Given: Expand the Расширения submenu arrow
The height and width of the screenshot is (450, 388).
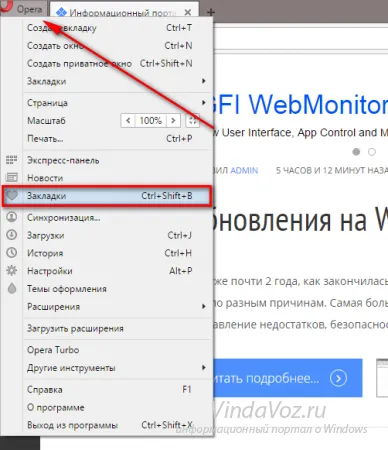Looking at the screenshot, I should 204,306.
